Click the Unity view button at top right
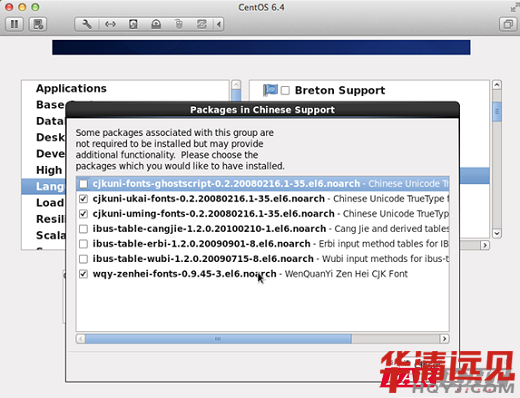 [508, 24]
